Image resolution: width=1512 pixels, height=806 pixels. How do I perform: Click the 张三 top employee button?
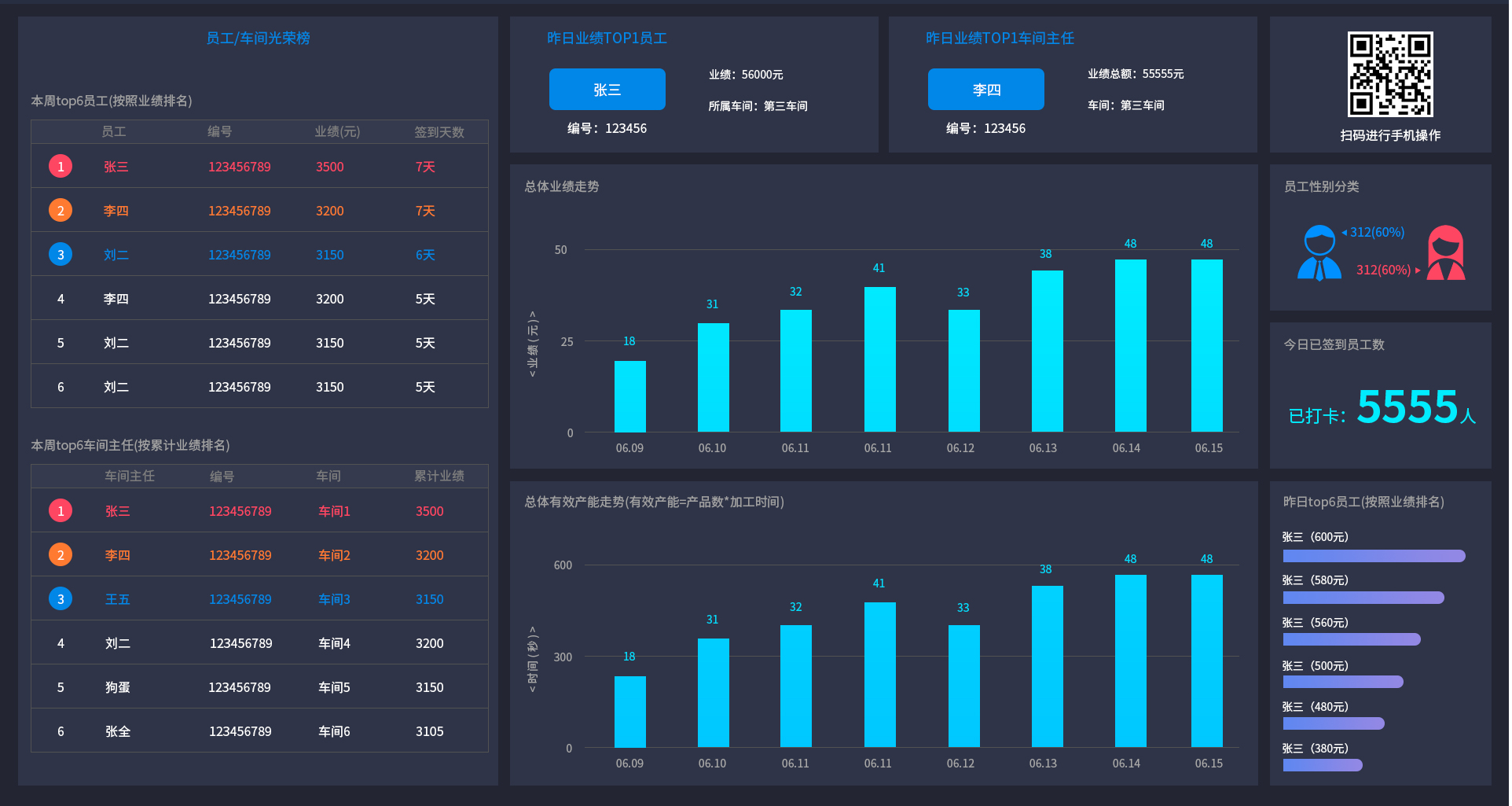[607, 90]
